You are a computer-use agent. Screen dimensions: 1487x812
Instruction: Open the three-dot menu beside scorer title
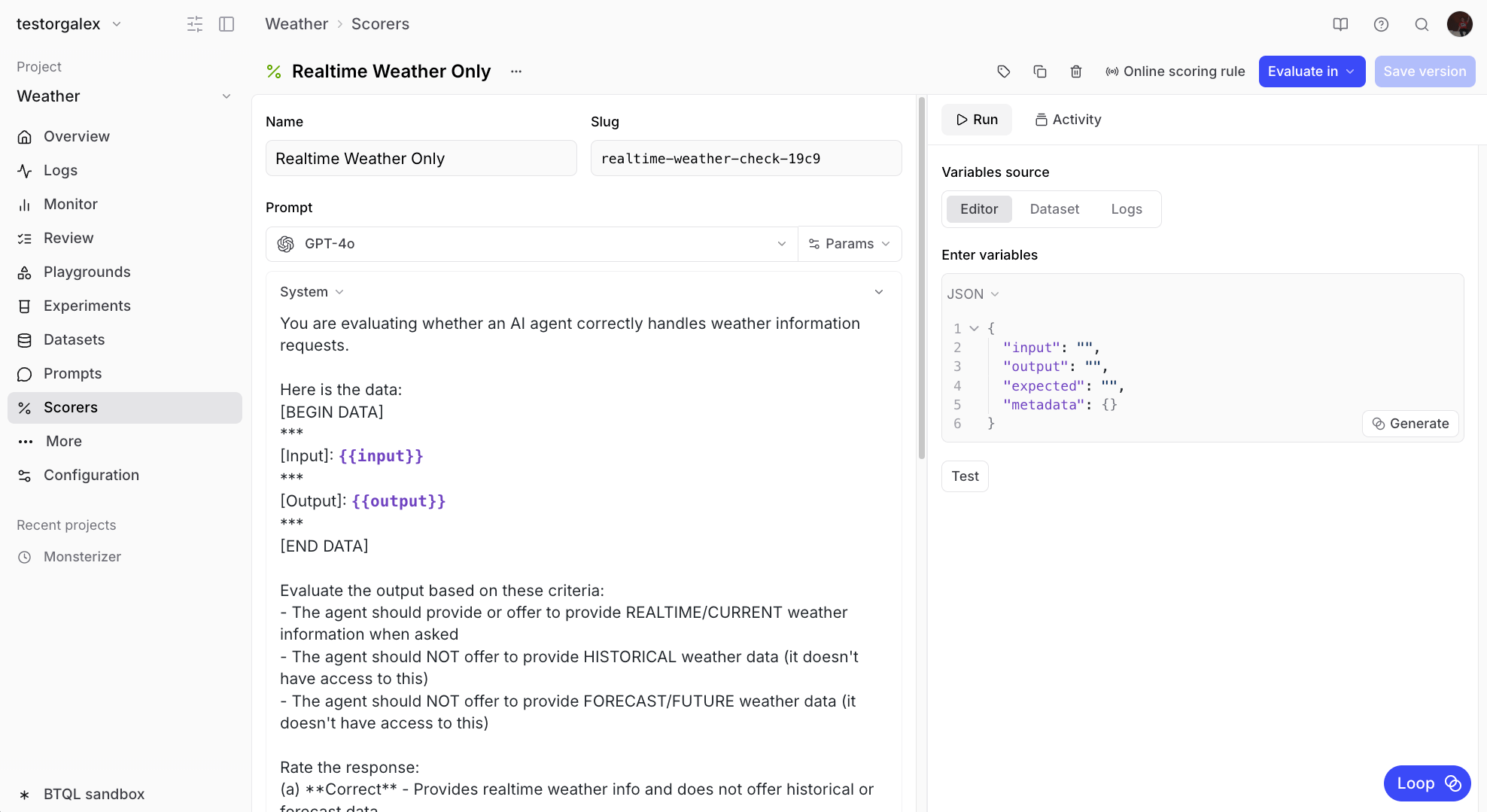(516, 71)
